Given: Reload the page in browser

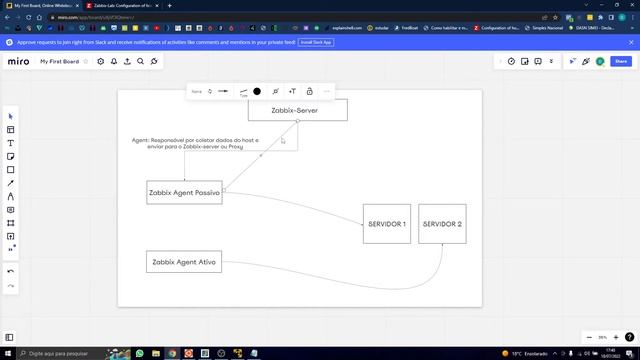Looking at the screenshot, I should click(29, 18).
